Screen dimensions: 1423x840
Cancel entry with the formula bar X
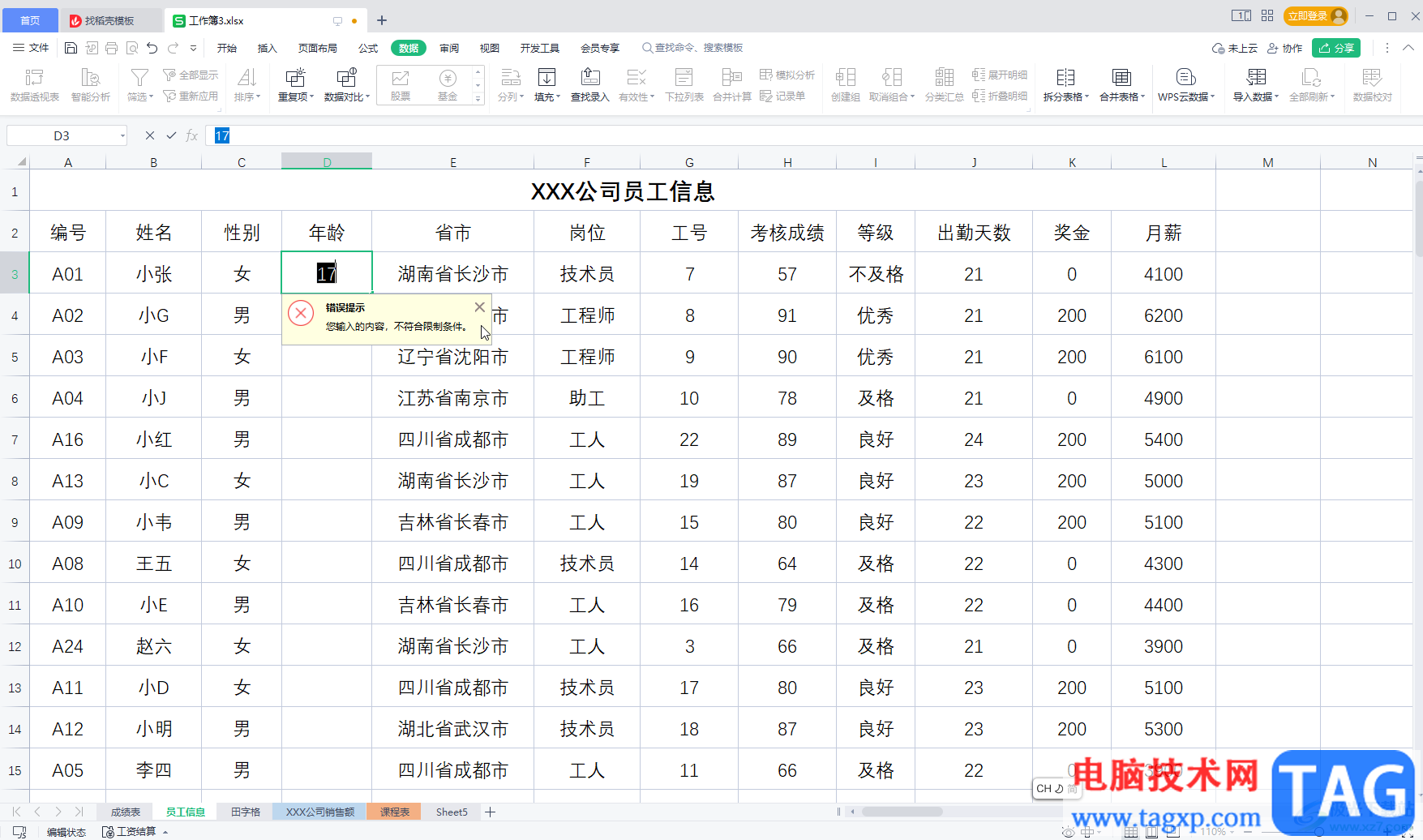(150, 135)
